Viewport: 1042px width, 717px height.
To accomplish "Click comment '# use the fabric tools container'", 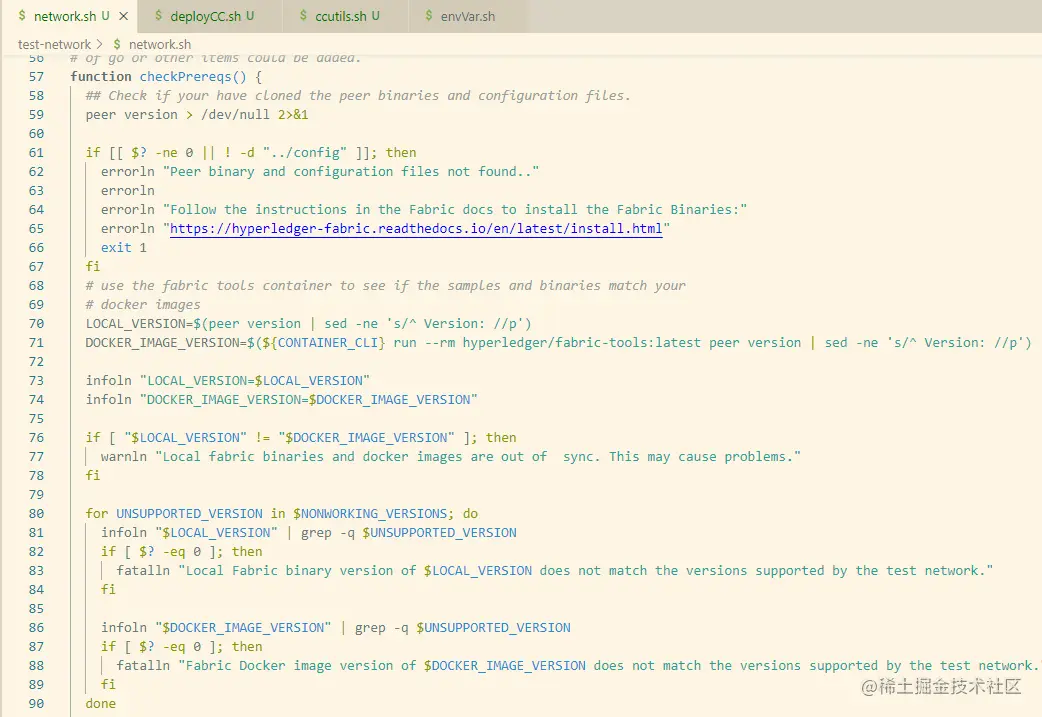I will (385, 286).
